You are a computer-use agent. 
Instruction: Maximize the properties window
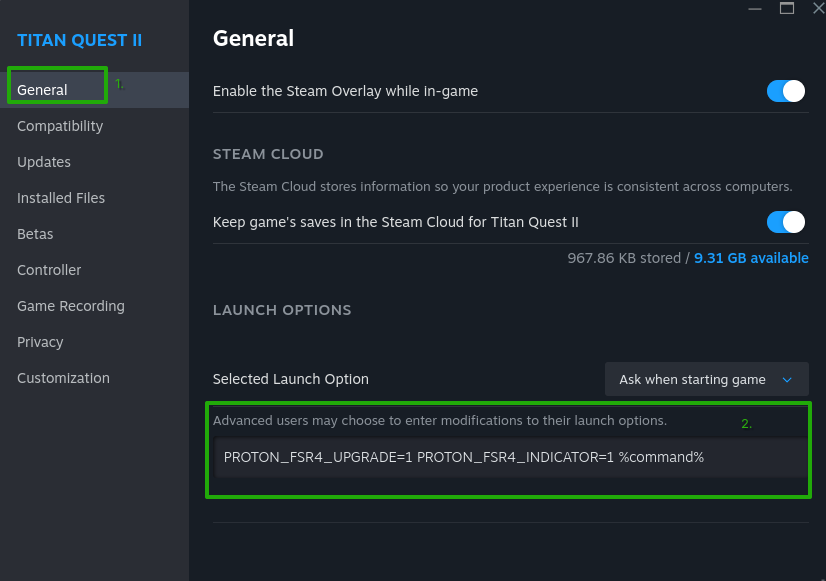tap(787, 8)
